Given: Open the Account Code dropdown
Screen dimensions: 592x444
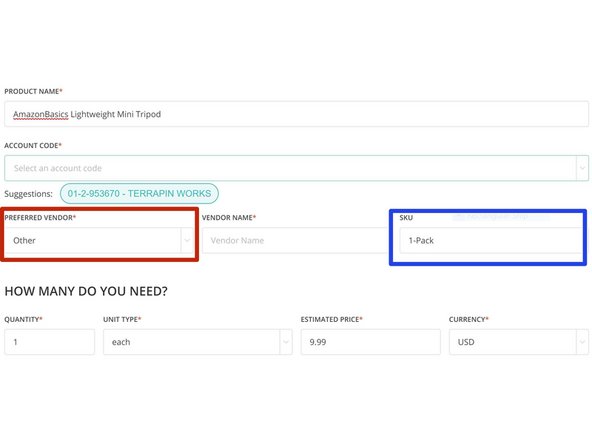Looking at the screenshot, I should coord(296,168).
